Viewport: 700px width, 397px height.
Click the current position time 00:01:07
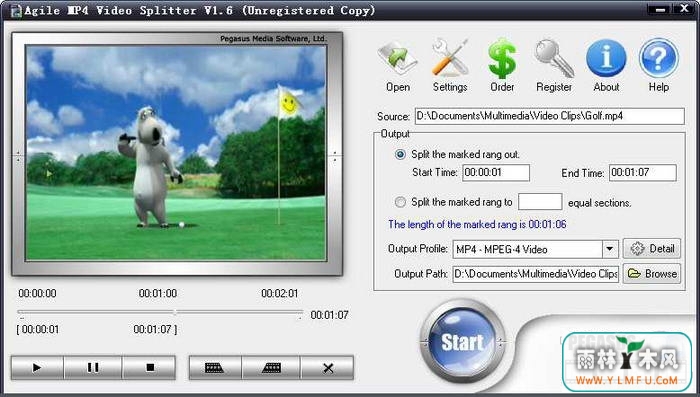coord(329,315)
